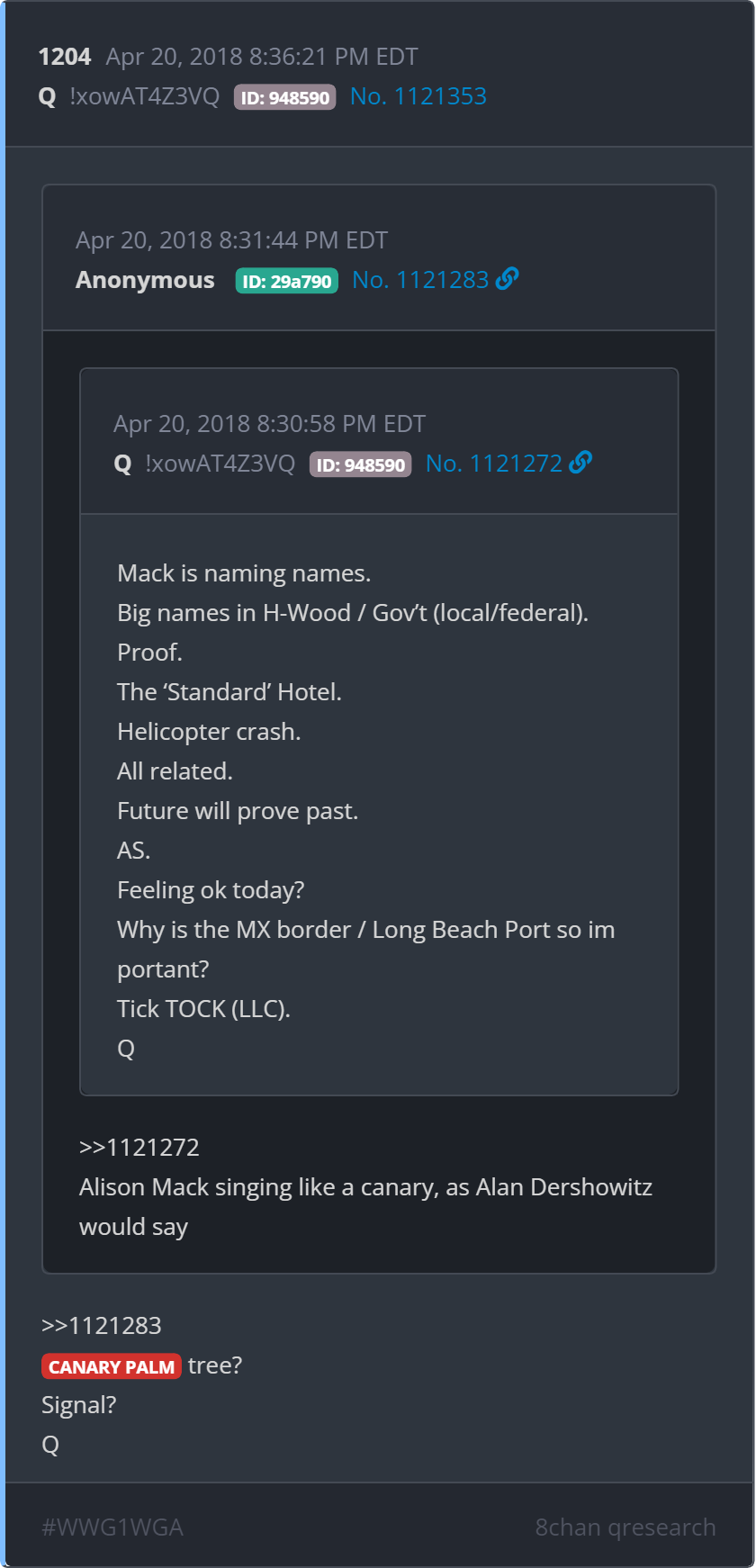
Task: Click the ID: 948590 badge in nested quote
Action: (x=361, y=464)
